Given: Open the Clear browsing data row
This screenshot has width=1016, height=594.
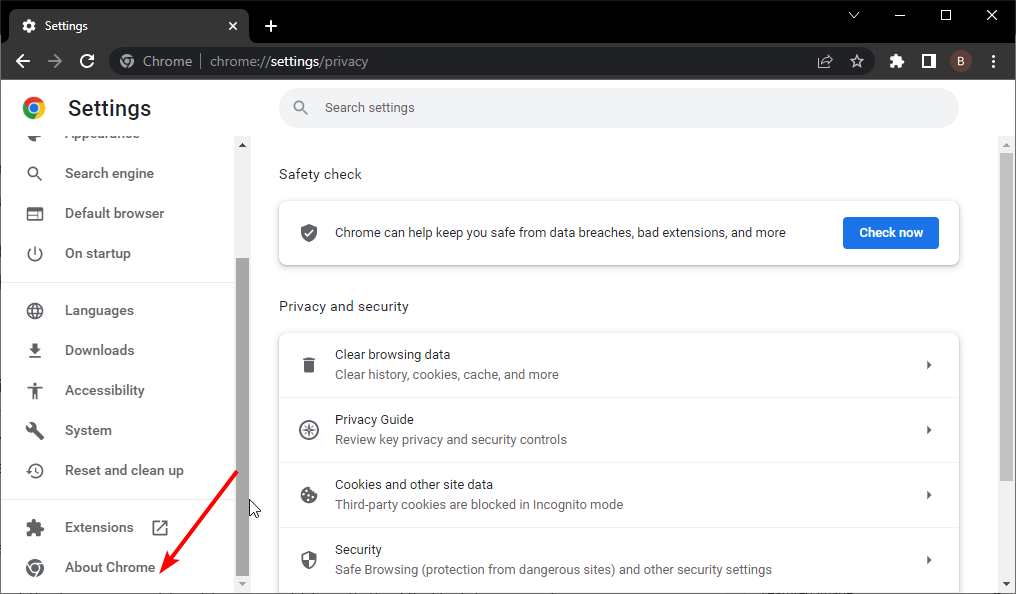Looking at the screenshot, I should pyautogui.click(x=619, y=365).
